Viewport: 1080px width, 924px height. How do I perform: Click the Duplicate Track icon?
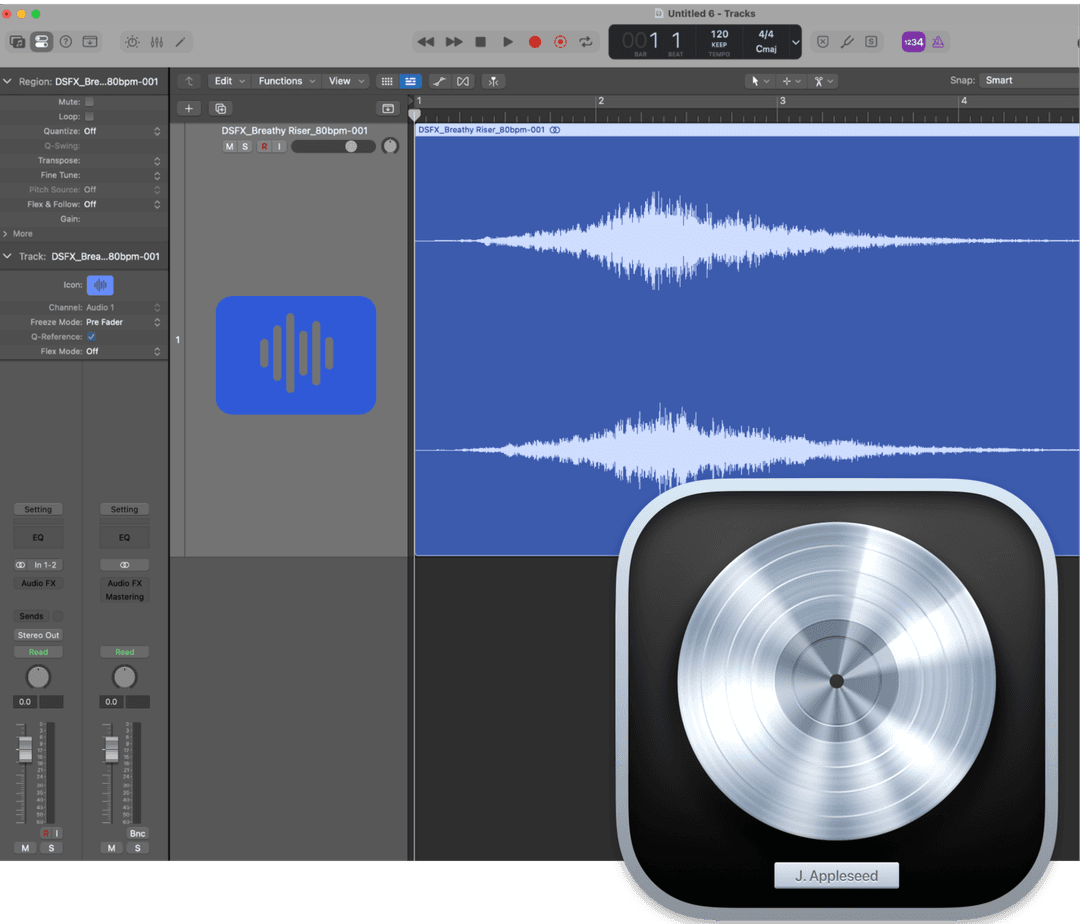220,109
